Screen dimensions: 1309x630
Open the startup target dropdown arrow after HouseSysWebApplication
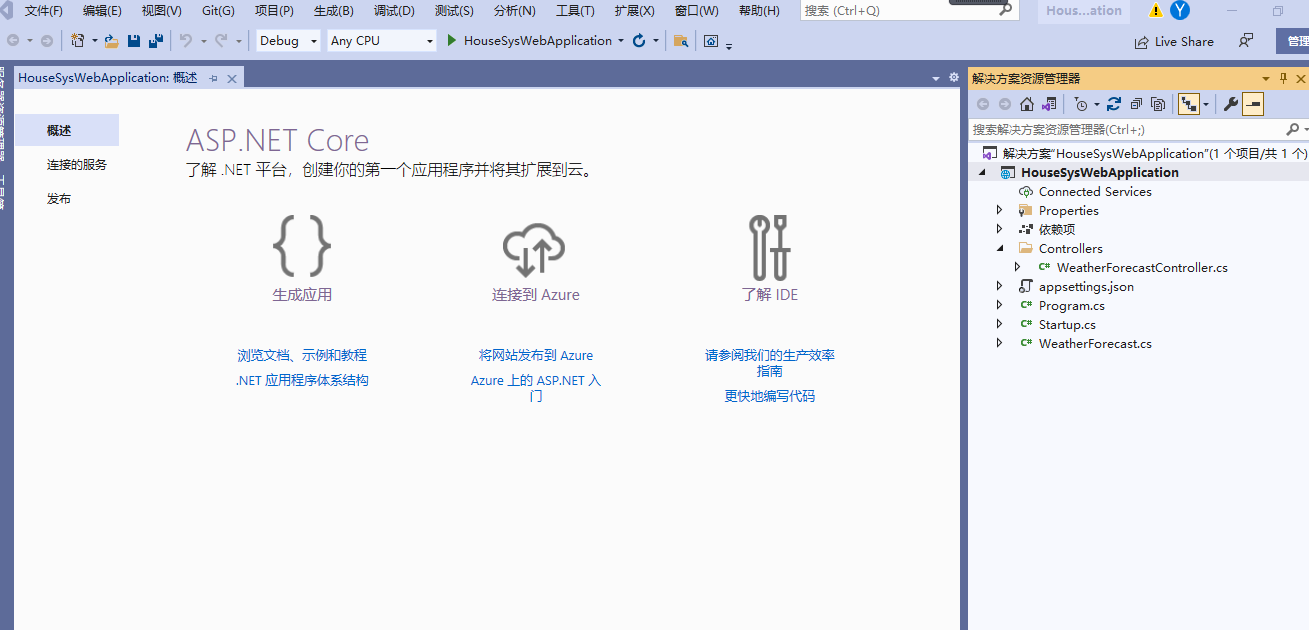click(x=621, y=41)
